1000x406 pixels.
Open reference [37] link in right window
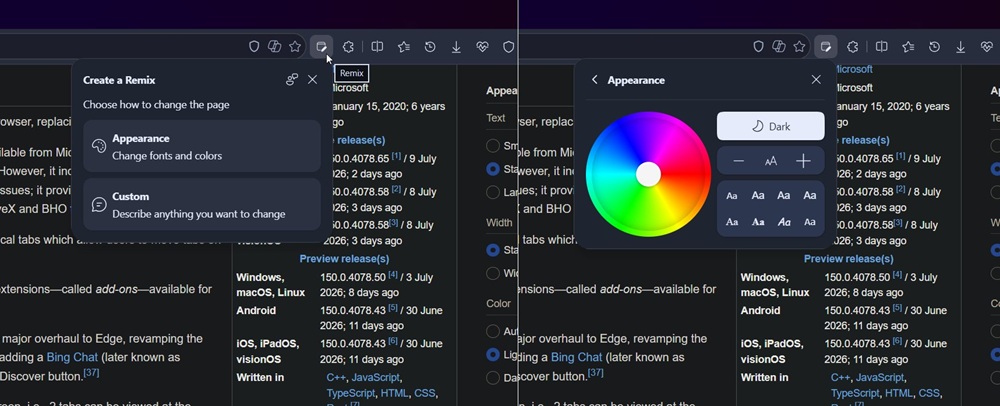click(596, 372)
